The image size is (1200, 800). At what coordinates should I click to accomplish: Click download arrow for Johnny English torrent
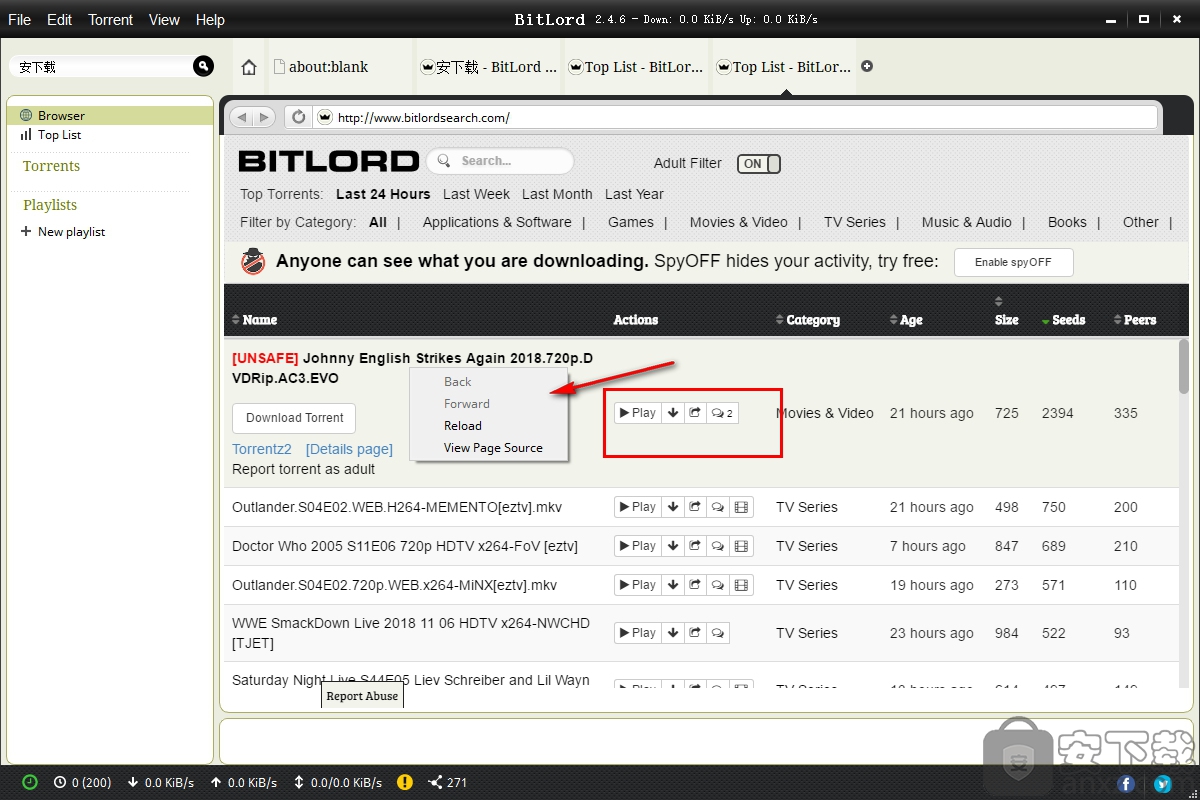[x=673, y=413]
